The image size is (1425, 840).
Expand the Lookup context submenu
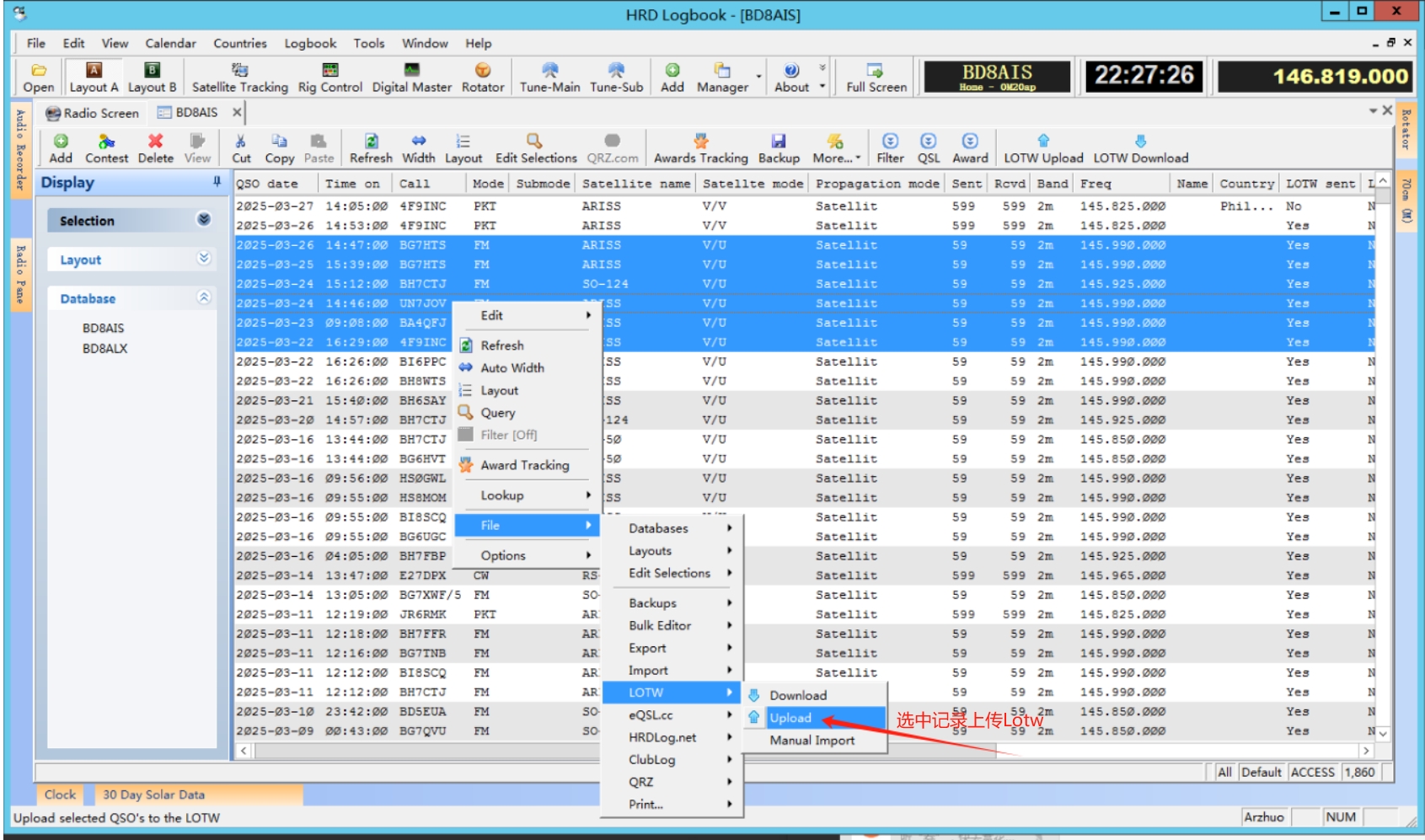tap(527, 495)
